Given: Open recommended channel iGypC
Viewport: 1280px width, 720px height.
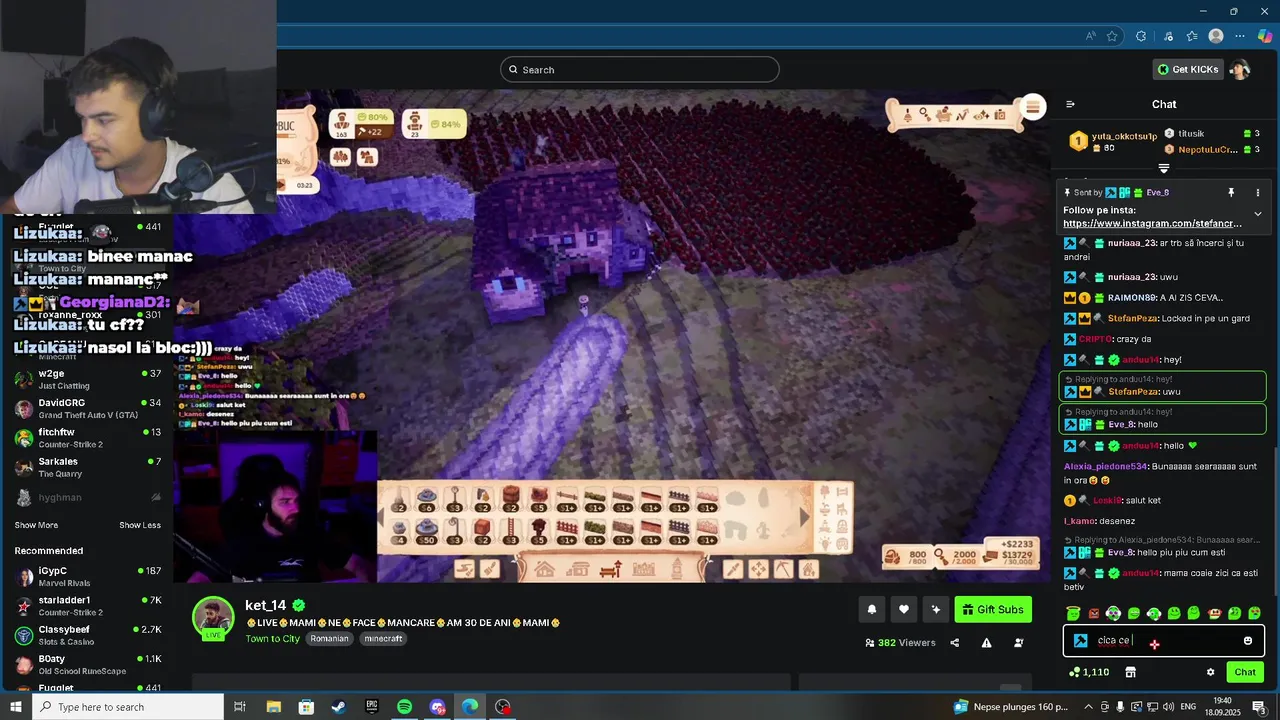Looking at the screenshot, I should (x=88, y=576).
